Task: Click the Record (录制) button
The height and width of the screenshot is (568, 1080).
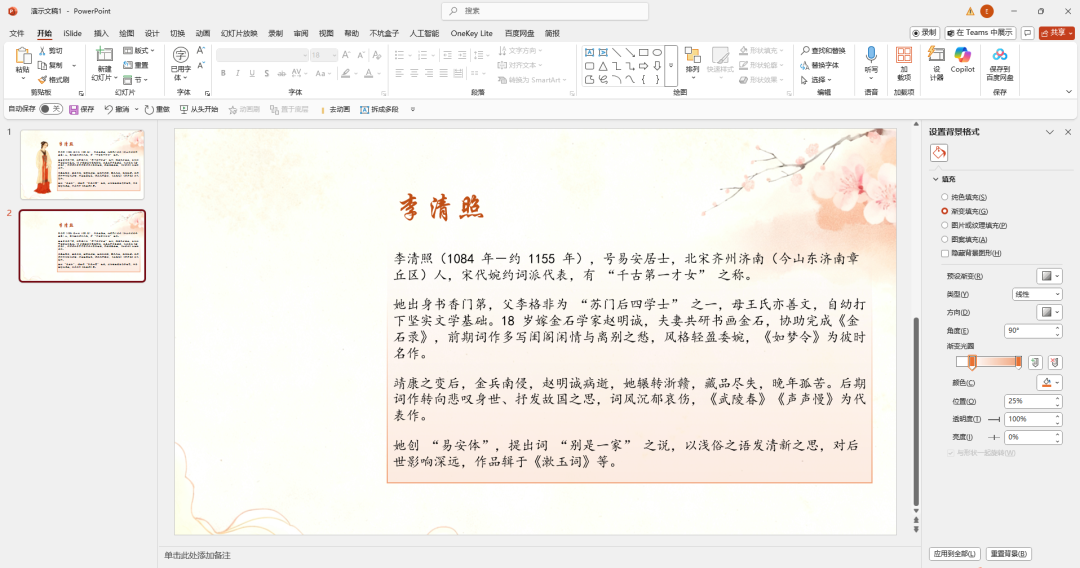Action: tap(925, 32)
